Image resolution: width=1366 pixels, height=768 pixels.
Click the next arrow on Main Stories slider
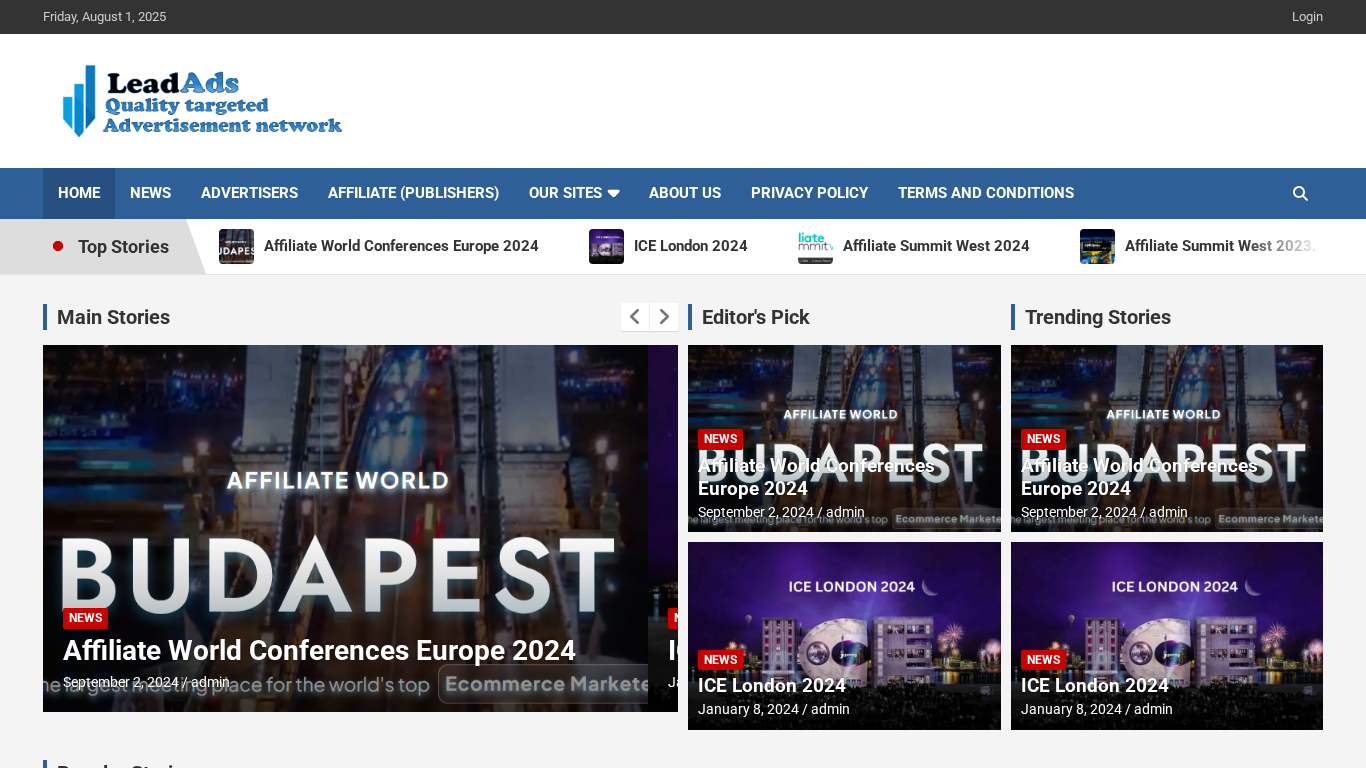(663, 316)
